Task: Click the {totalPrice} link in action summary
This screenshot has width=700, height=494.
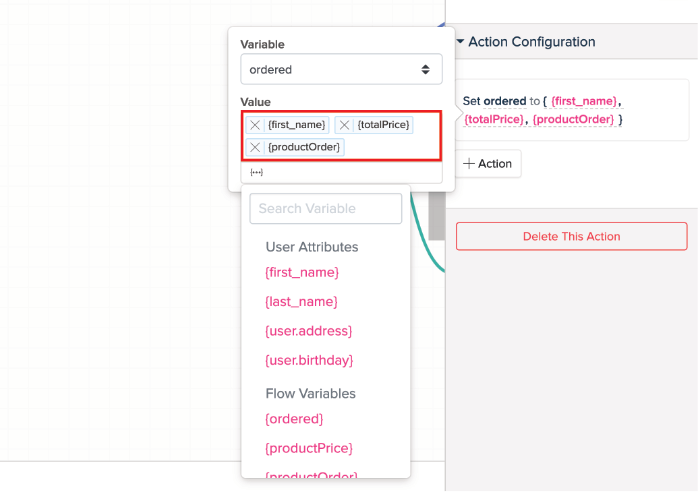Action: coord(494,120)
